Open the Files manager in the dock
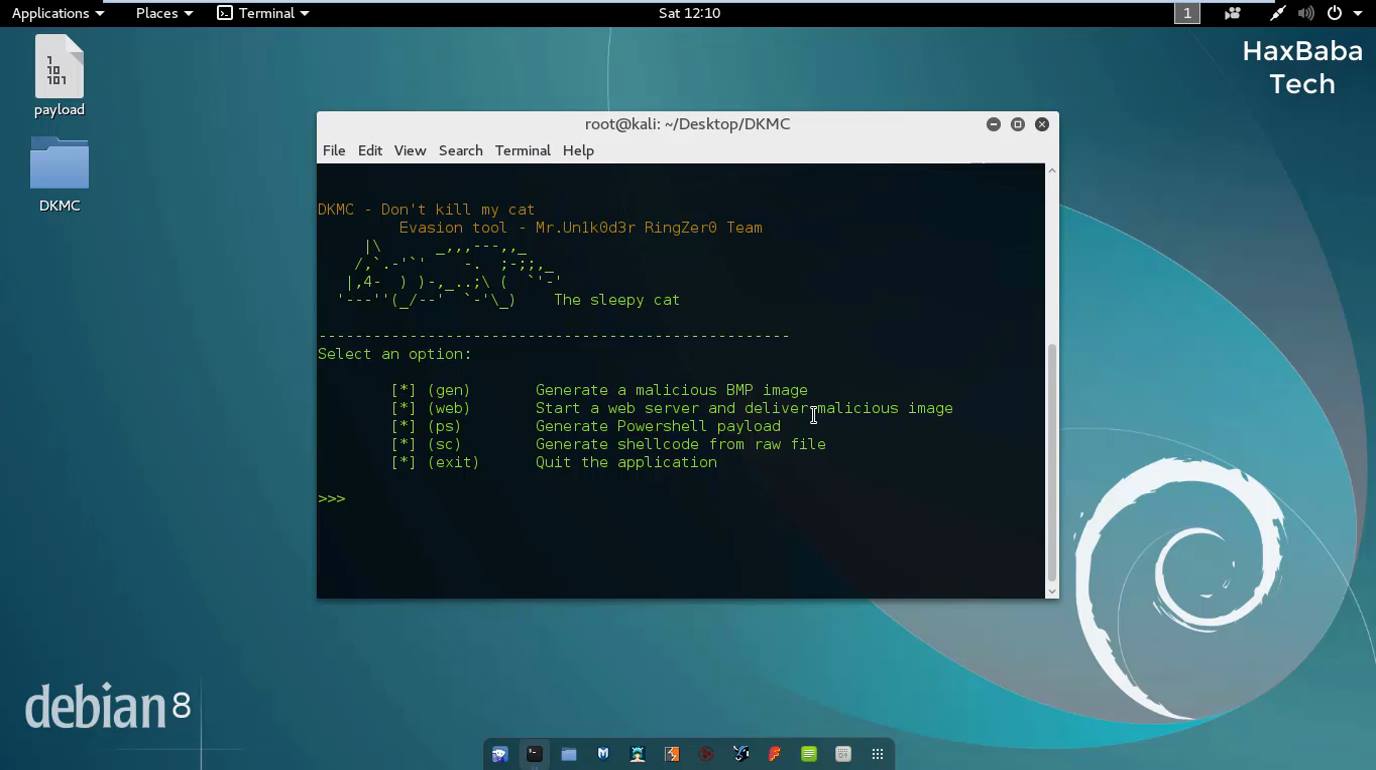This screenshot has width=1376, height=770. coord(569,754)
